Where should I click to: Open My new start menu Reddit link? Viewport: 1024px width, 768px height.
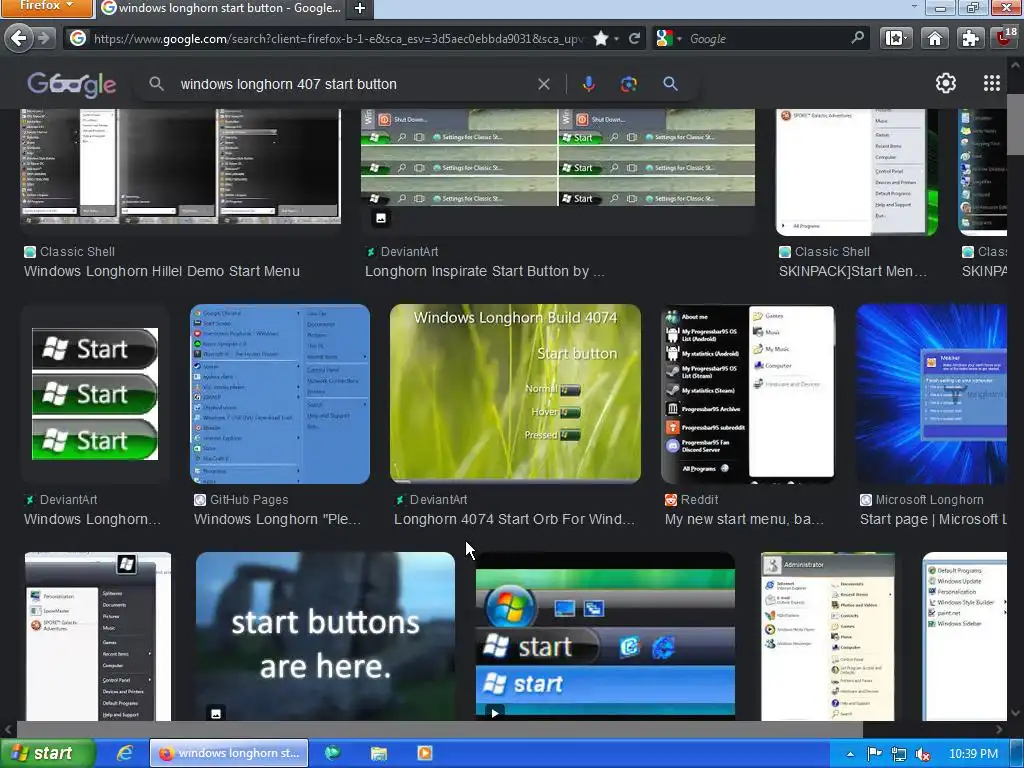coord(744,519)
